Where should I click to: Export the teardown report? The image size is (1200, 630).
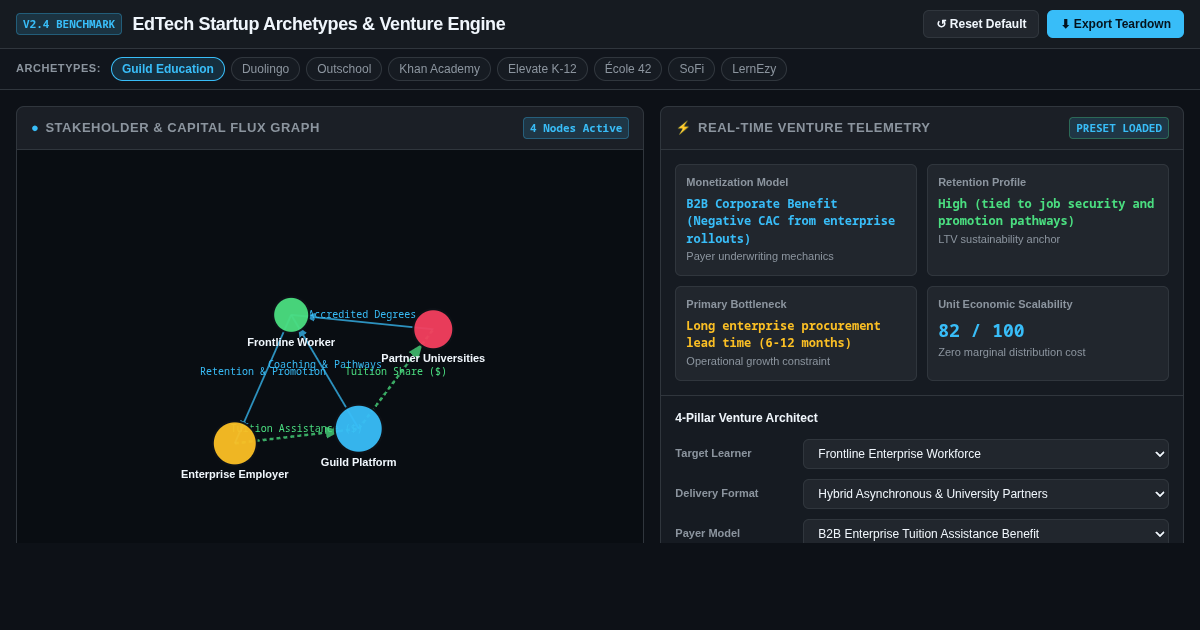pos(1115,24)
